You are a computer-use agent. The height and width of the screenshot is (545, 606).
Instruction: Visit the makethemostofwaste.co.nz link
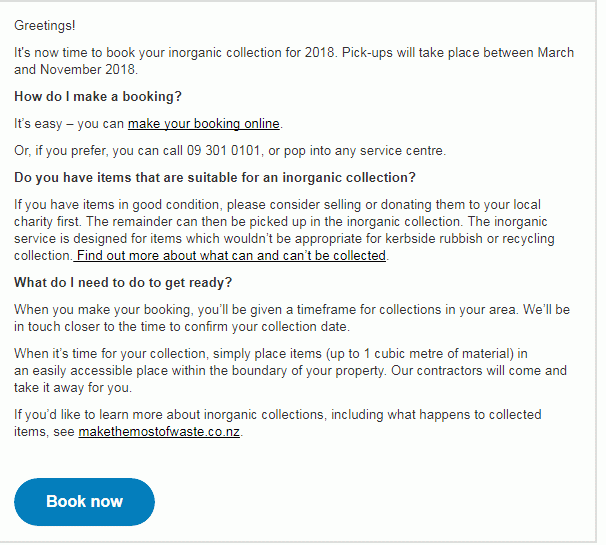pos(160,433)
